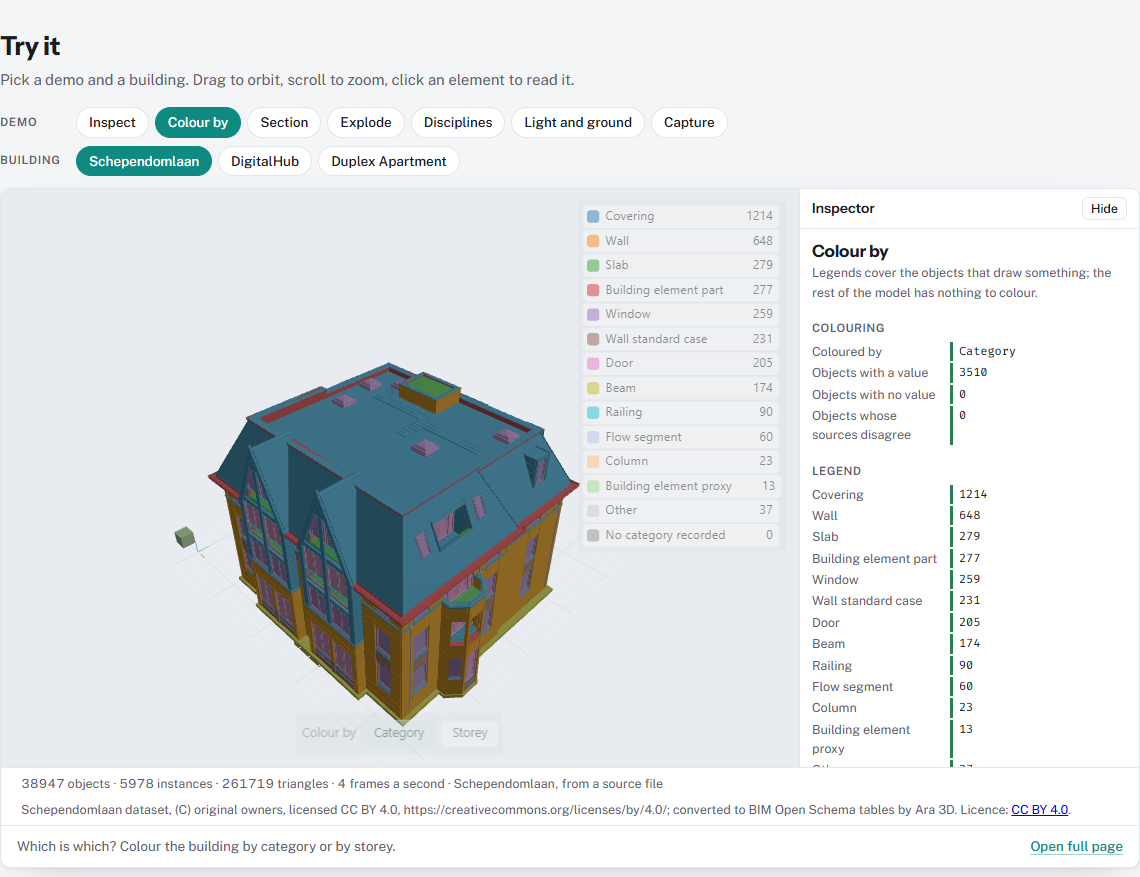Image resolution: width=1140 pixels, height=877 pixels.
Task: Open full page link
Action: [1076, 846]
